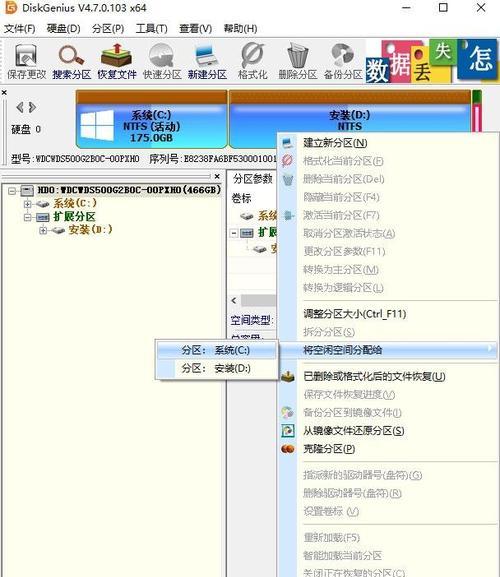Collapse the HD0 disk tree node
This screenshot has width=500, height=577.
[x=12, y=191]
